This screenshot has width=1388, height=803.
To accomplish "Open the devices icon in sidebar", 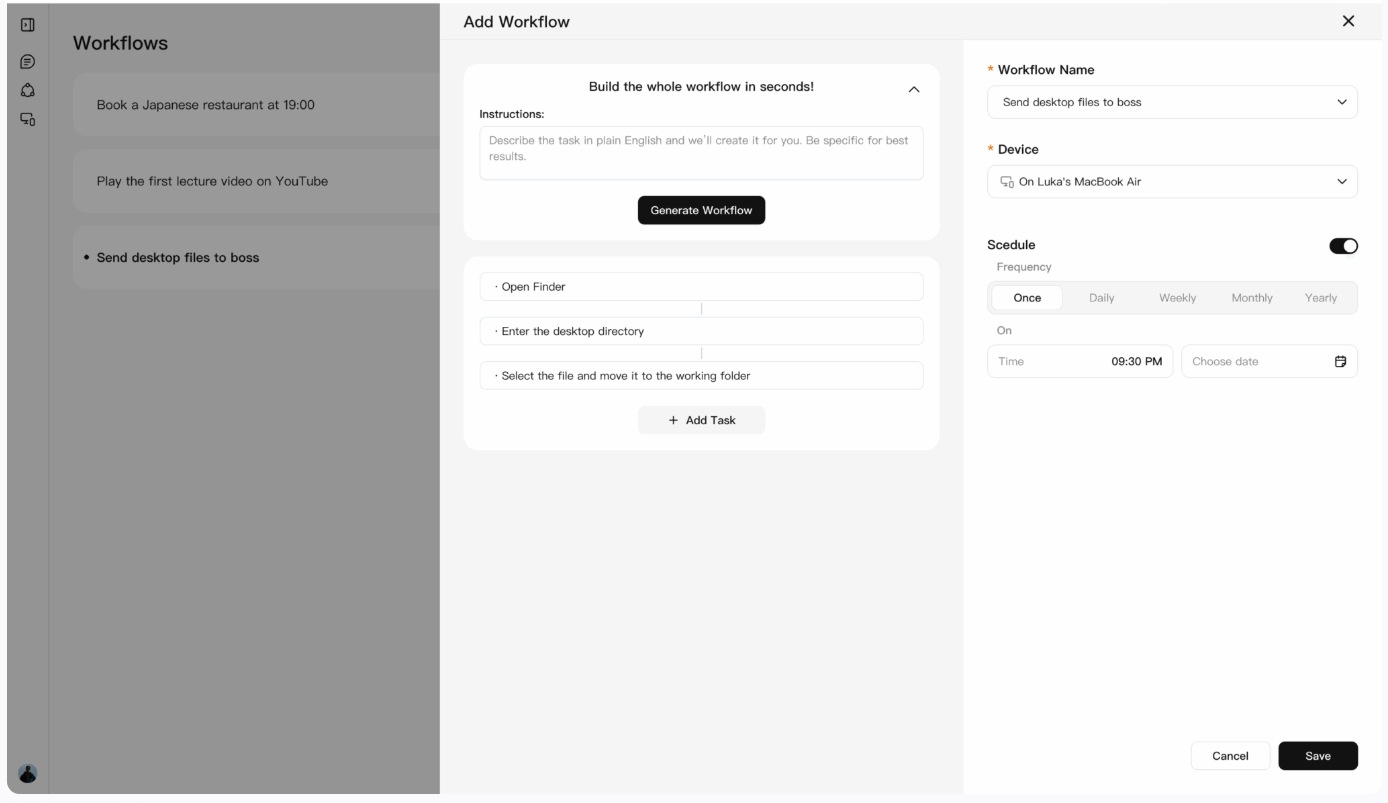I will [28, 119].
